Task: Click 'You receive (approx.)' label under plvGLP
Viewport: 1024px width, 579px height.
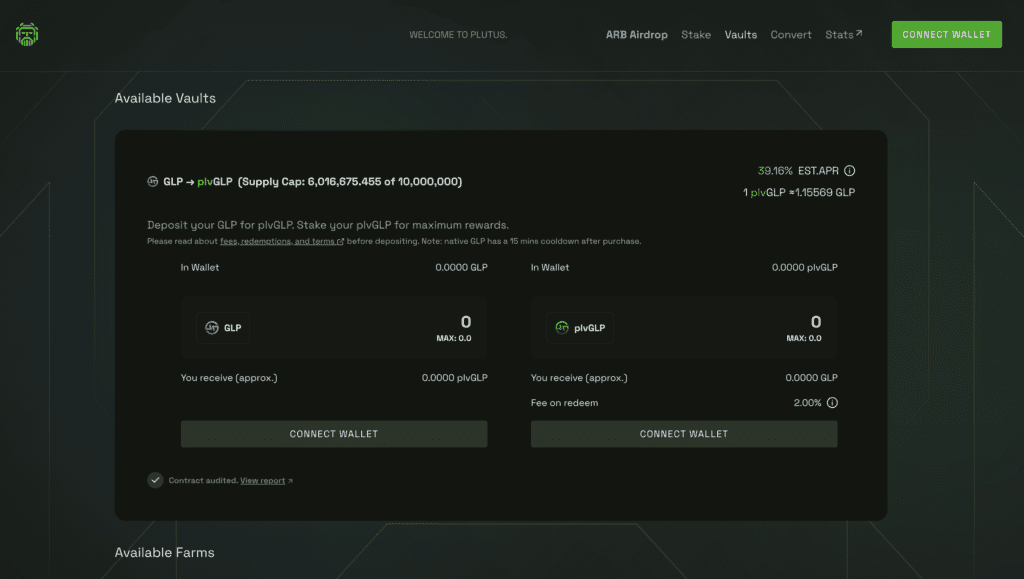Action: pos(579,378)
